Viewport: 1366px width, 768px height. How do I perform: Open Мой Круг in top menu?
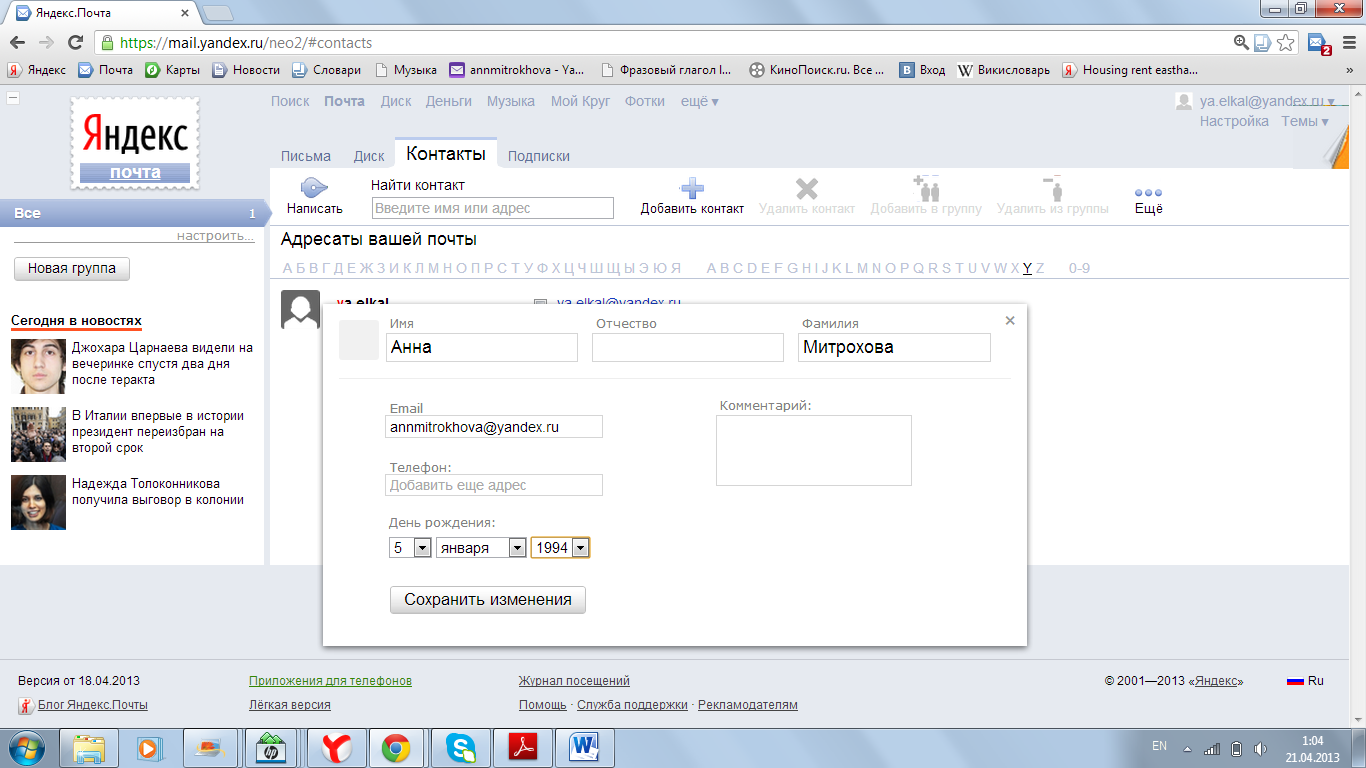(580, 101)
